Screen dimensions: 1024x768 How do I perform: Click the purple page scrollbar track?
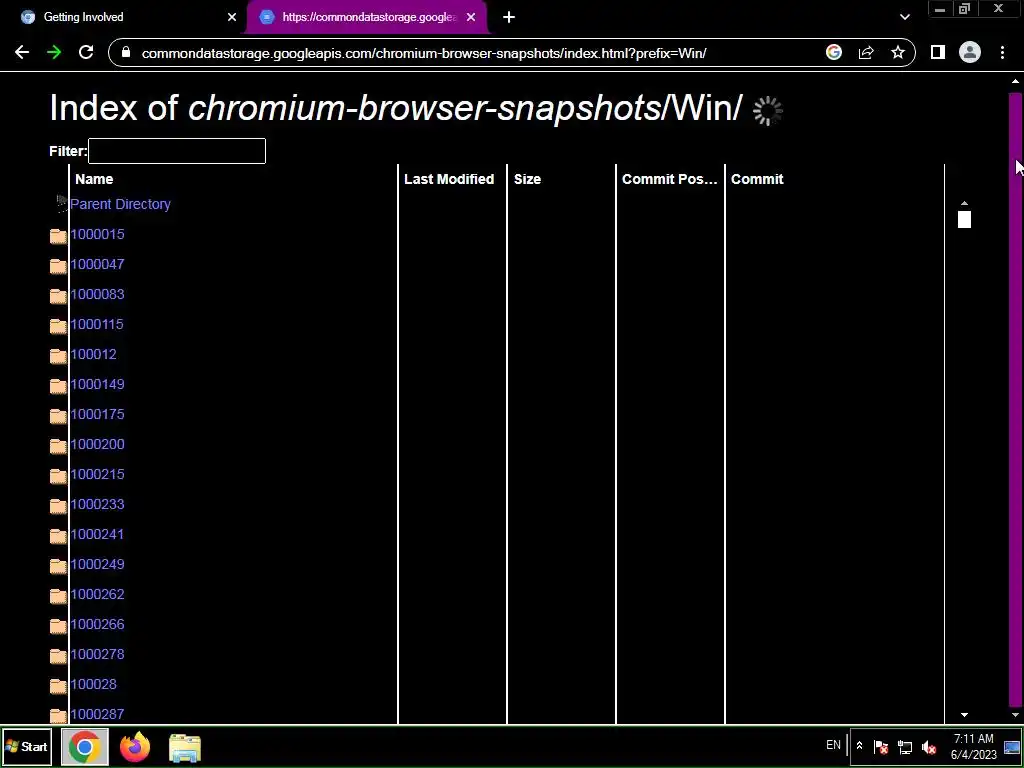click(x=1015, y=398)
